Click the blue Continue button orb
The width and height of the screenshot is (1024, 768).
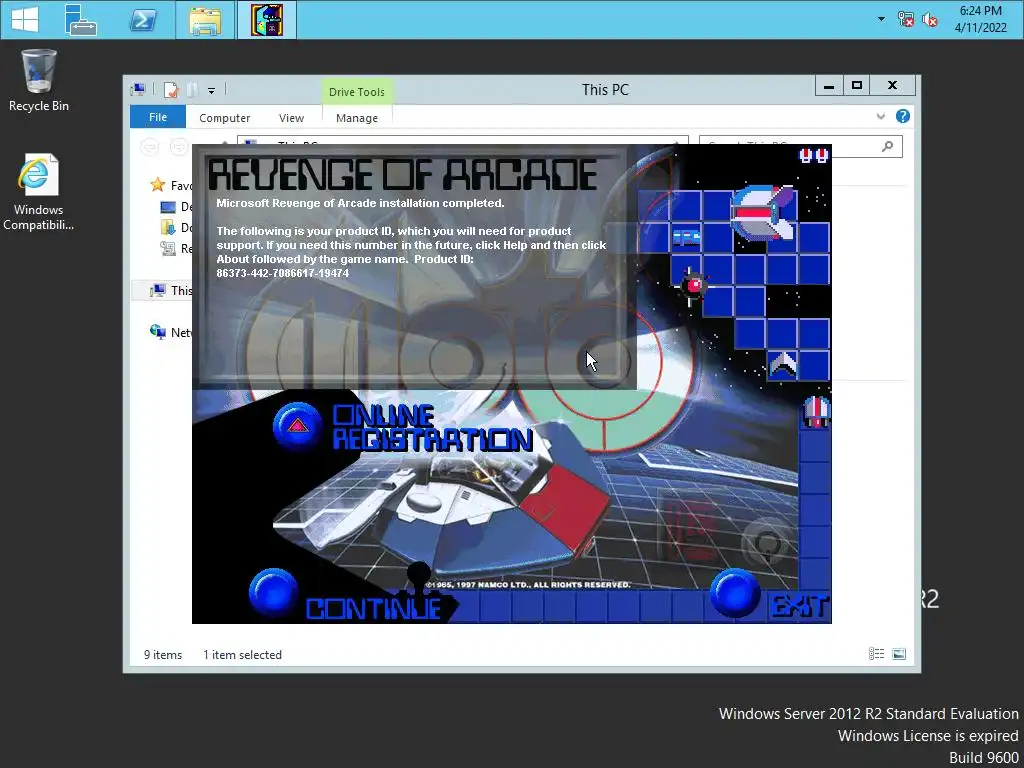click(274, 592)
